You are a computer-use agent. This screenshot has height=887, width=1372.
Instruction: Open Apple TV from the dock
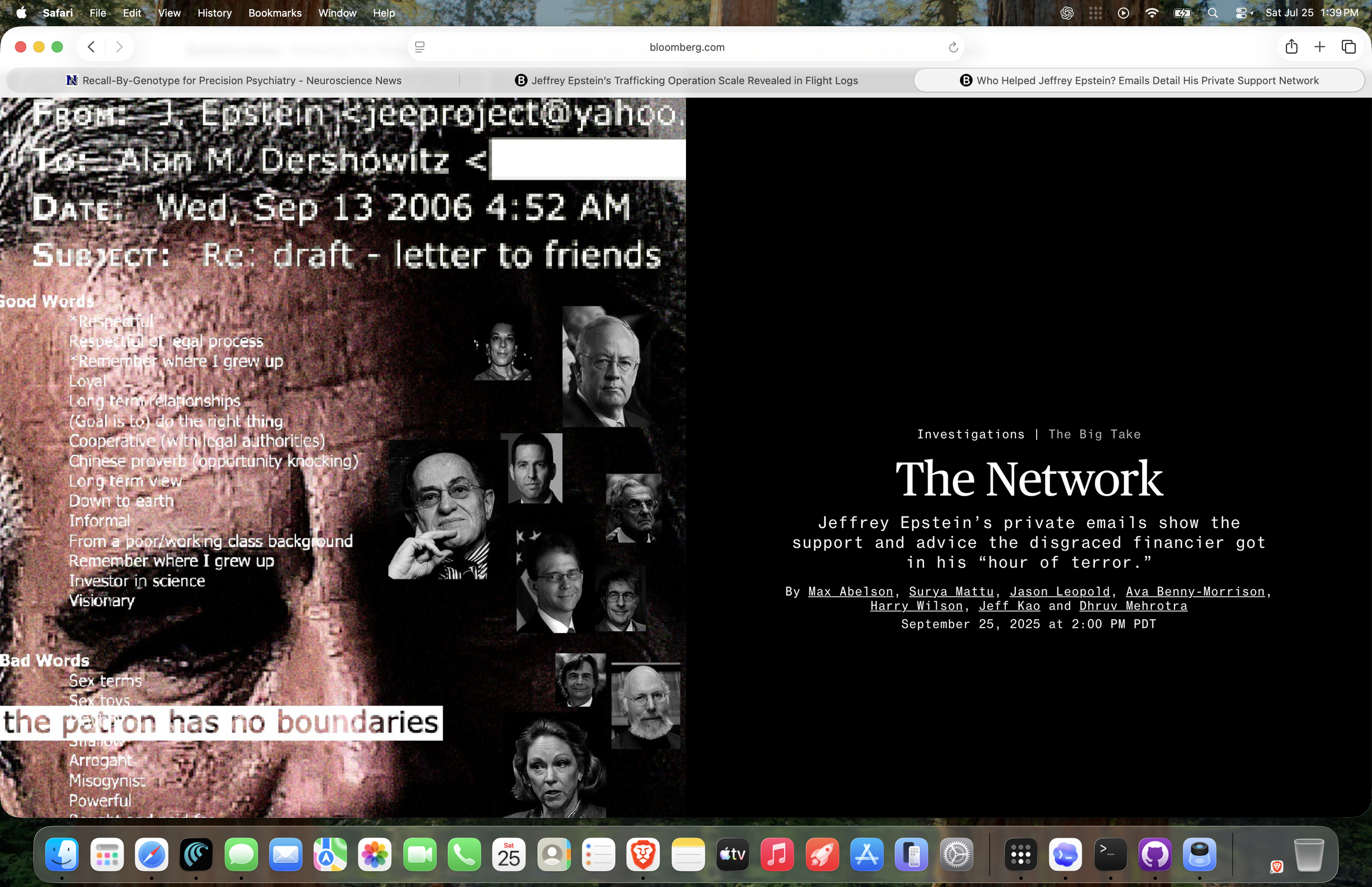pyautogui.click(x=732, y=855)
